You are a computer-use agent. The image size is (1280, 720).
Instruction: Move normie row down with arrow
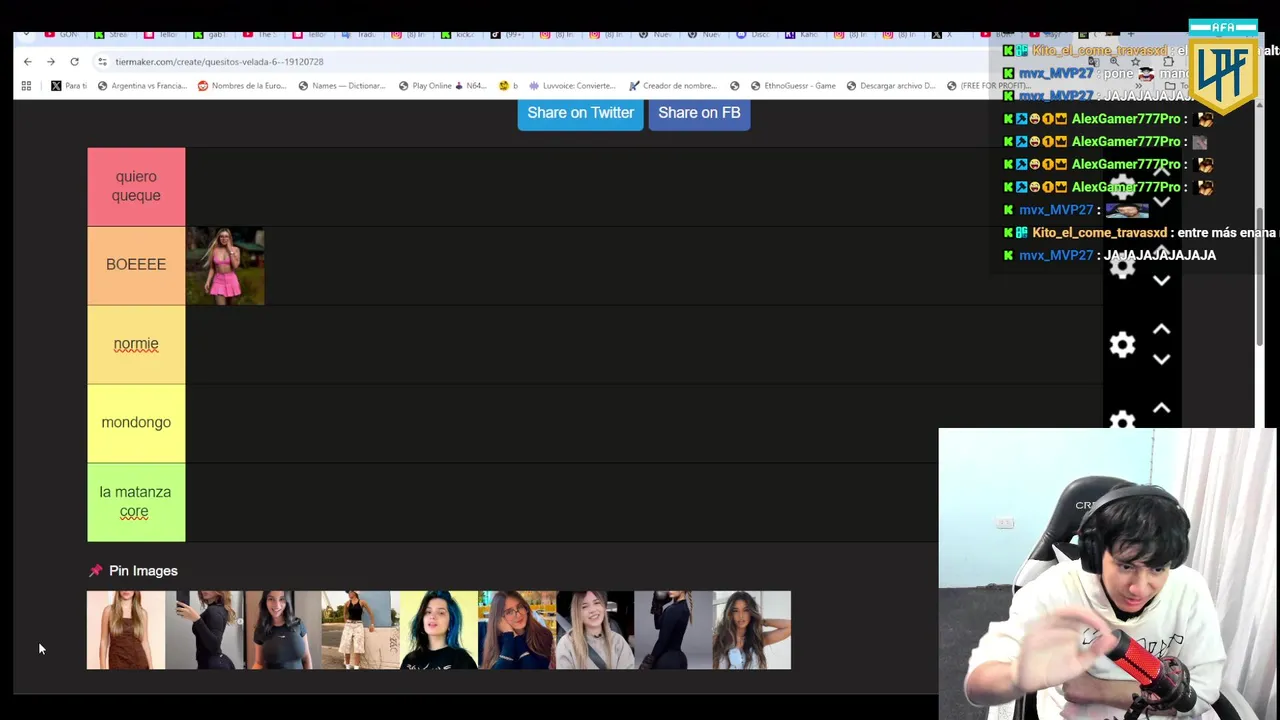pos(1161,360)
